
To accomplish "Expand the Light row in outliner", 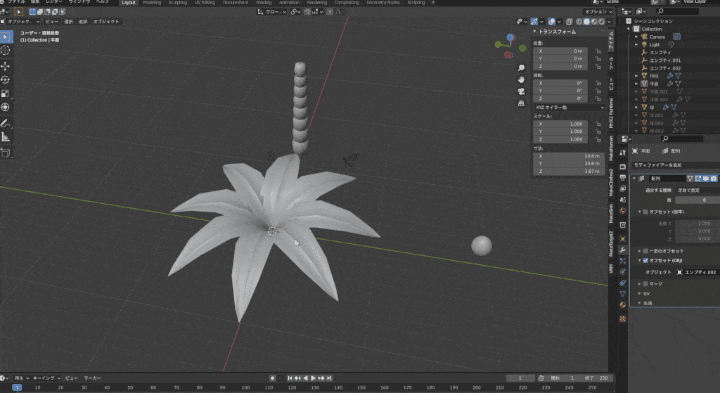I will coord(636,45).
